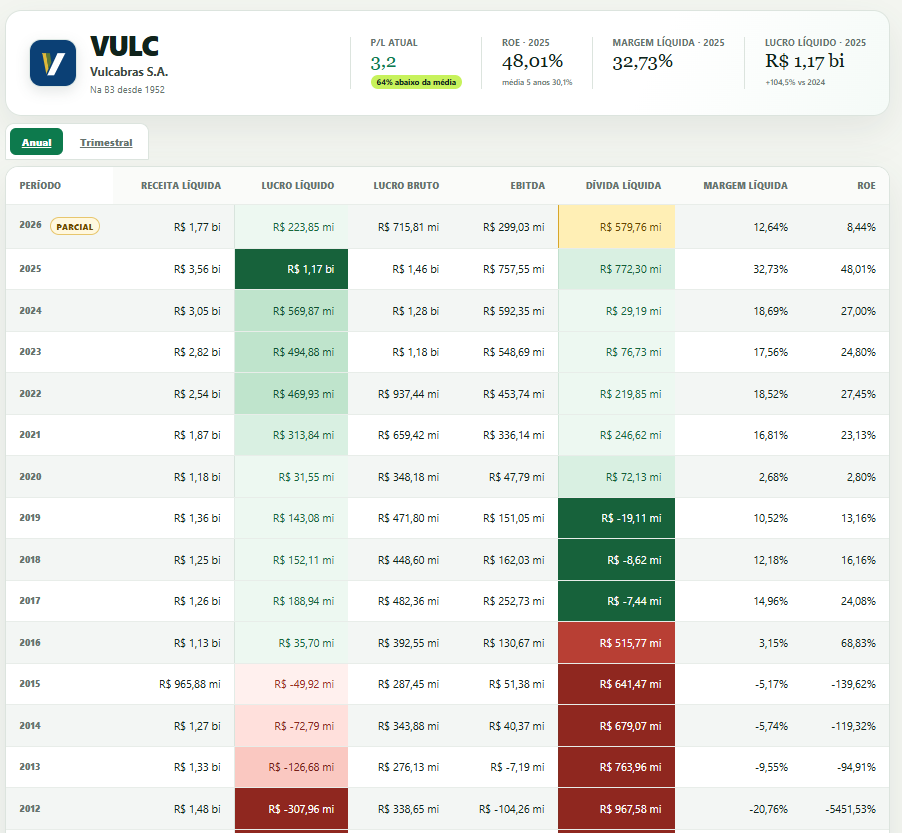
Task: Select the 2024 period row label
Action: 30,311
